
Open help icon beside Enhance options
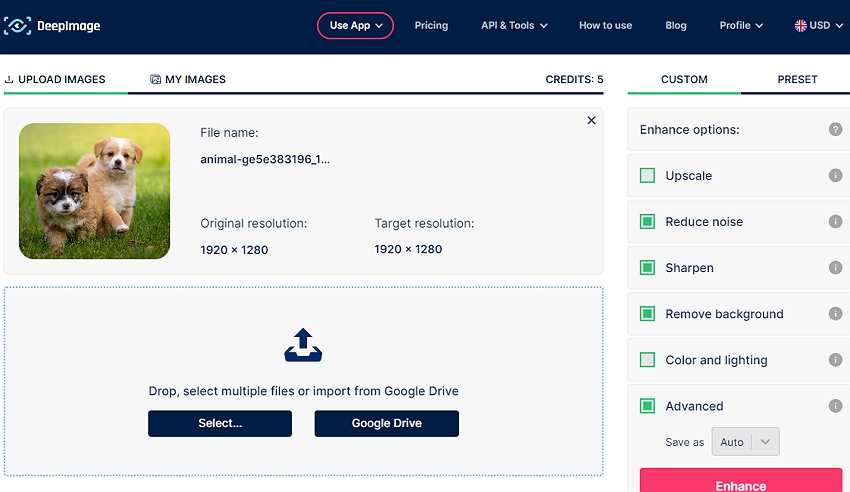point(835,130)
